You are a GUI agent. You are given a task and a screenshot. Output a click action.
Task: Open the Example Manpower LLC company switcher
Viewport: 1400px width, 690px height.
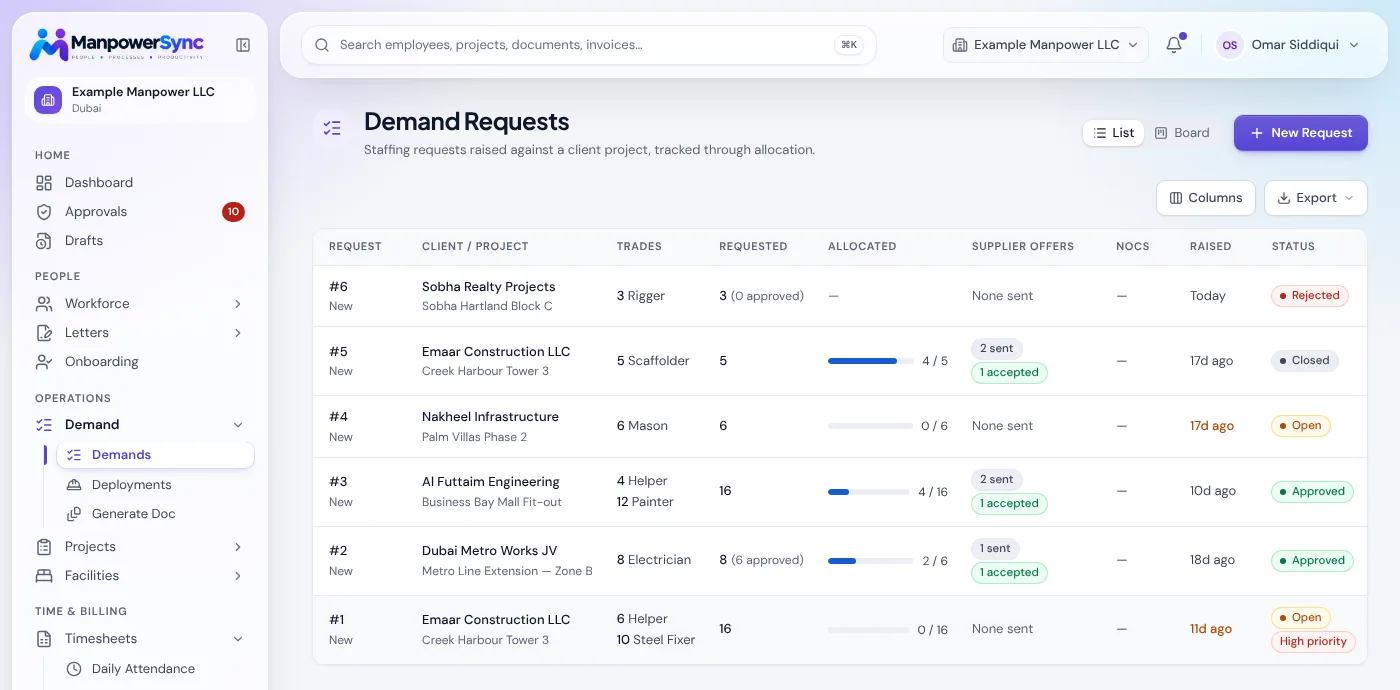pyautogui.click(x=1046, y=45)
